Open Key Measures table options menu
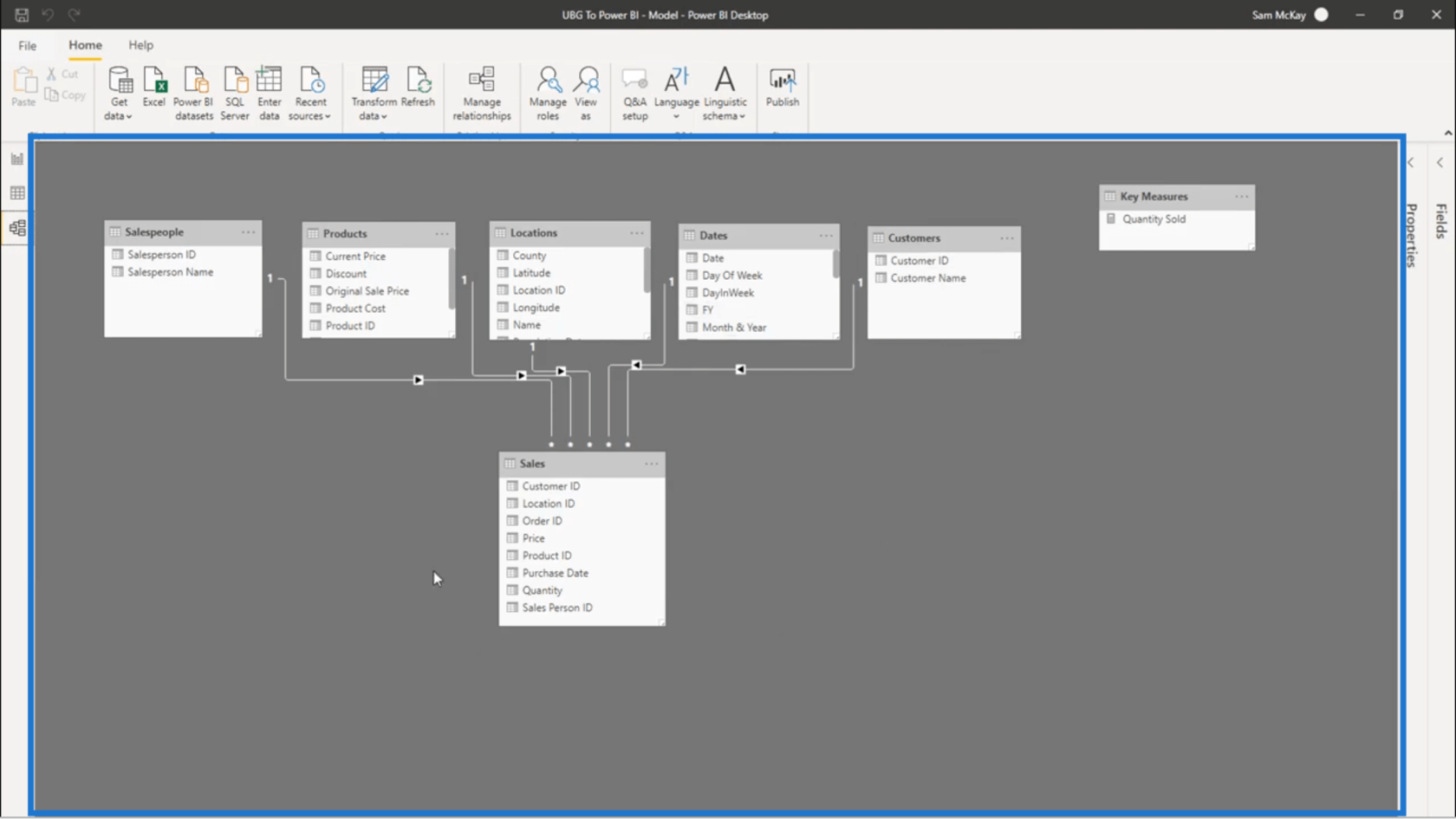 (1242, 197)
